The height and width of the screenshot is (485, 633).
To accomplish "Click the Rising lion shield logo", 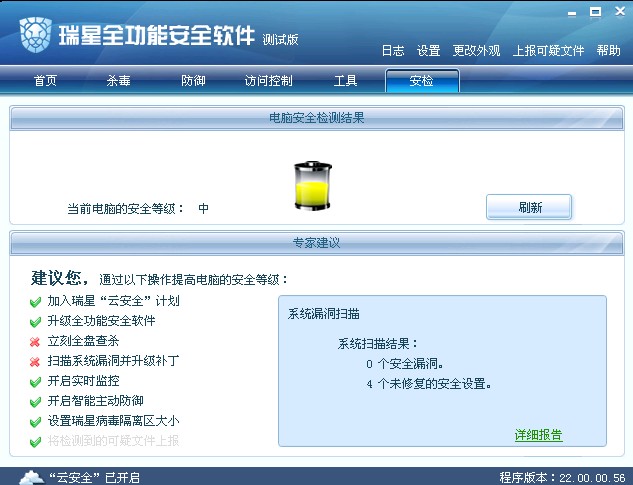I will point(35,35).
